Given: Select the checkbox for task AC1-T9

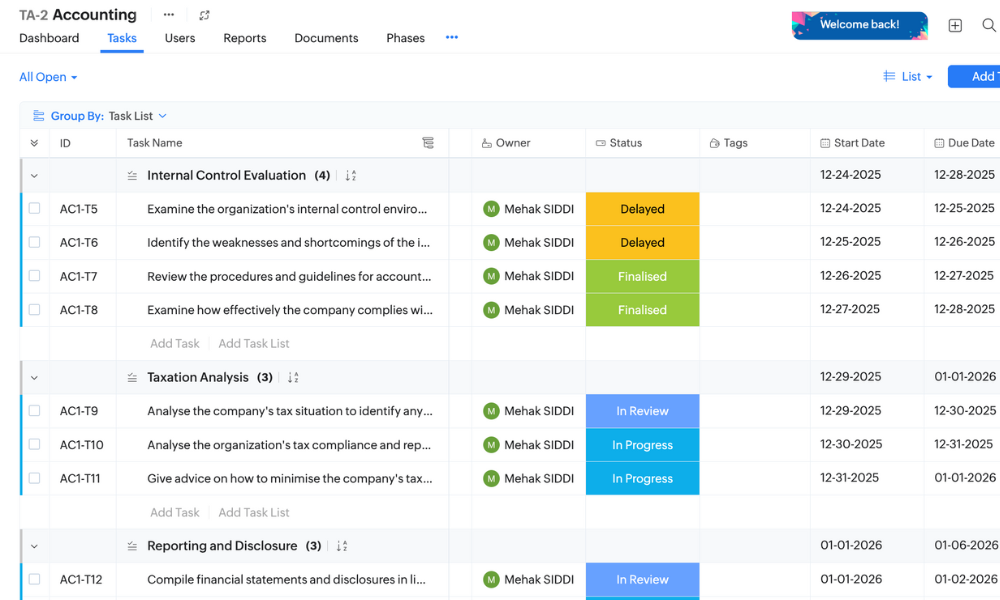Looking at the screenshot, I should point(34,411).
